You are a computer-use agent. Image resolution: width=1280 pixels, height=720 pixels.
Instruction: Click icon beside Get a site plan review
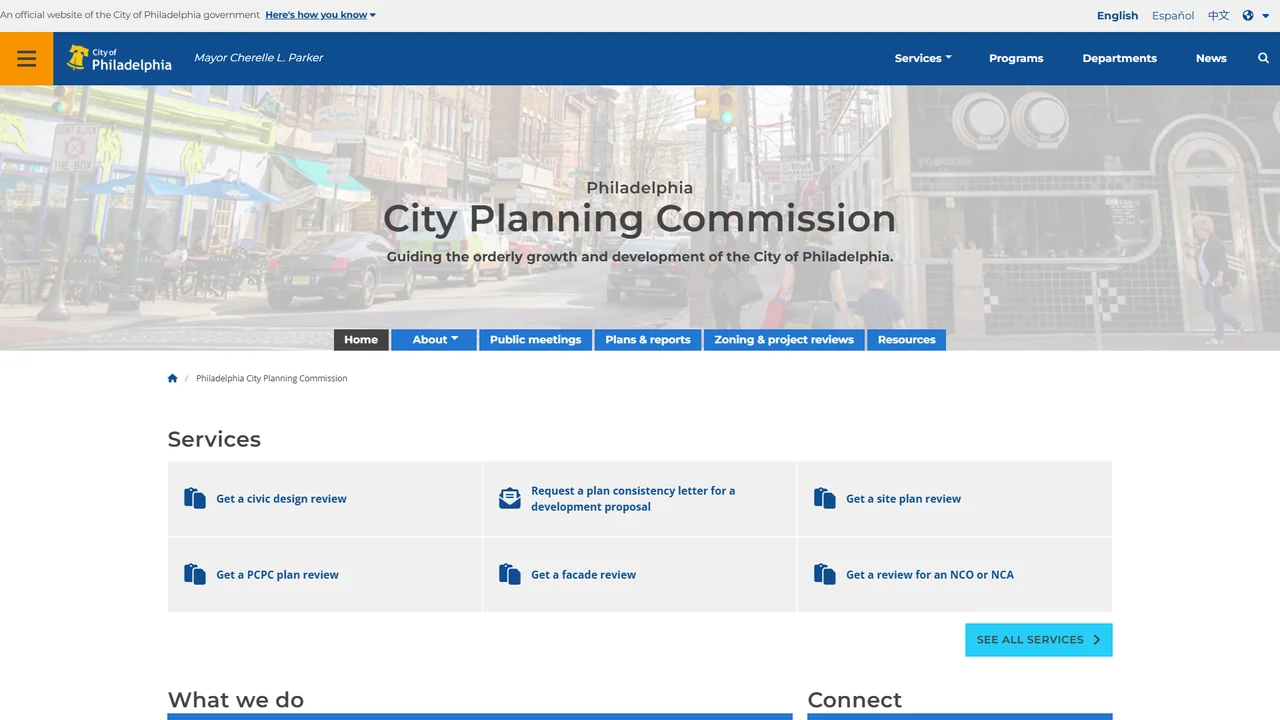pyautogui.click(x=825, y=498)
